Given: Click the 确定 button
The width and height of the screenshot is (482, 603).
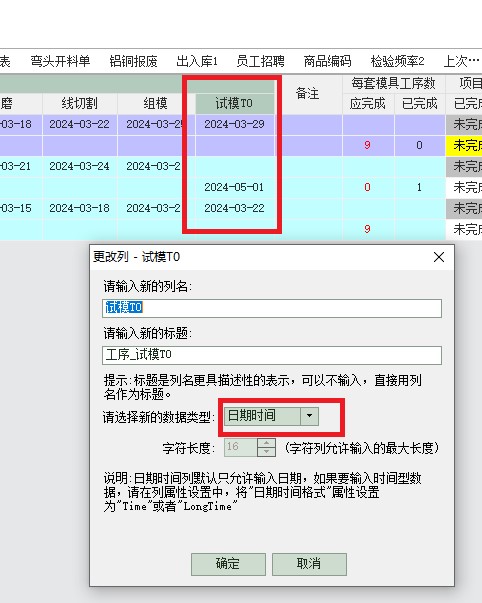Looking at the screenshot, I should click(x=228, y=564).
